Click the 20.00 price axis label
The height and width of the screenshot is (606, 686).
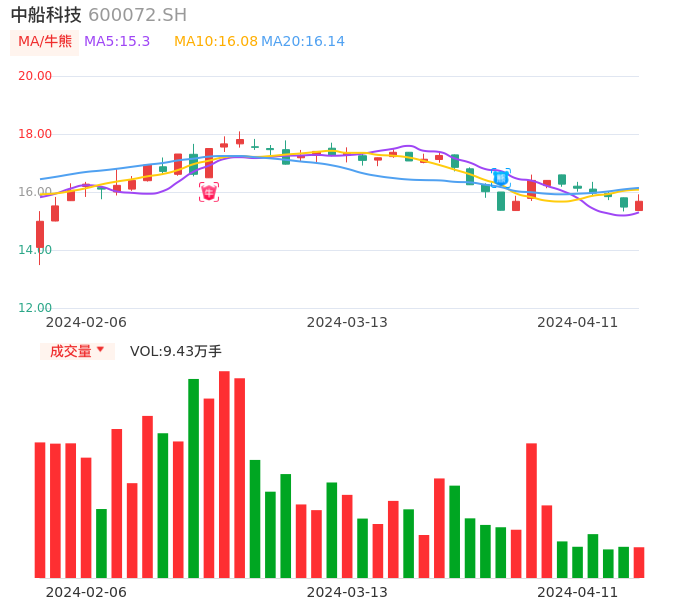pyautogui.click(x=35, y=76)
